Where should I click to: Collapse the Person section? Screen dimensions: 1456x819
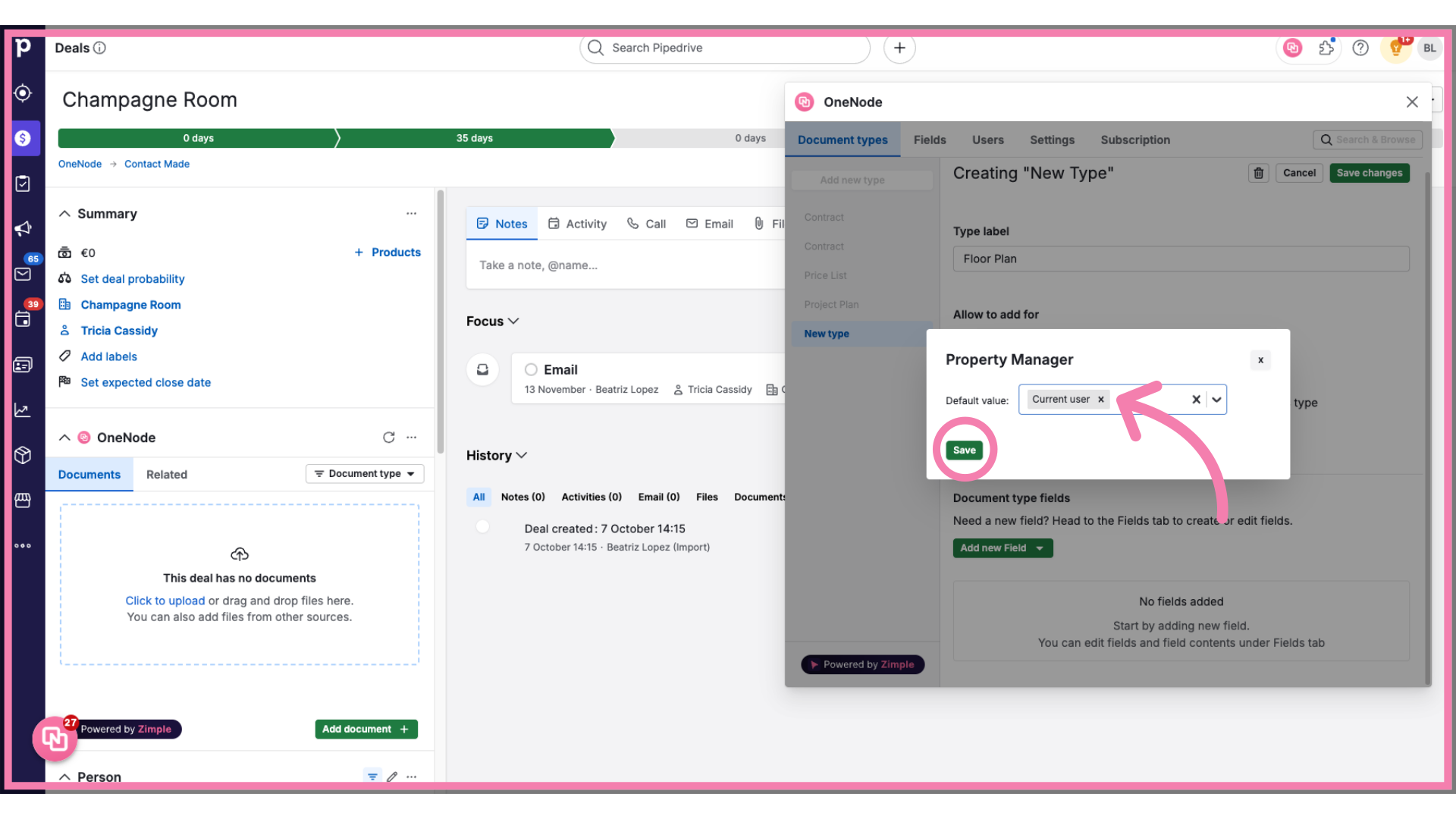tap(64, 777)
